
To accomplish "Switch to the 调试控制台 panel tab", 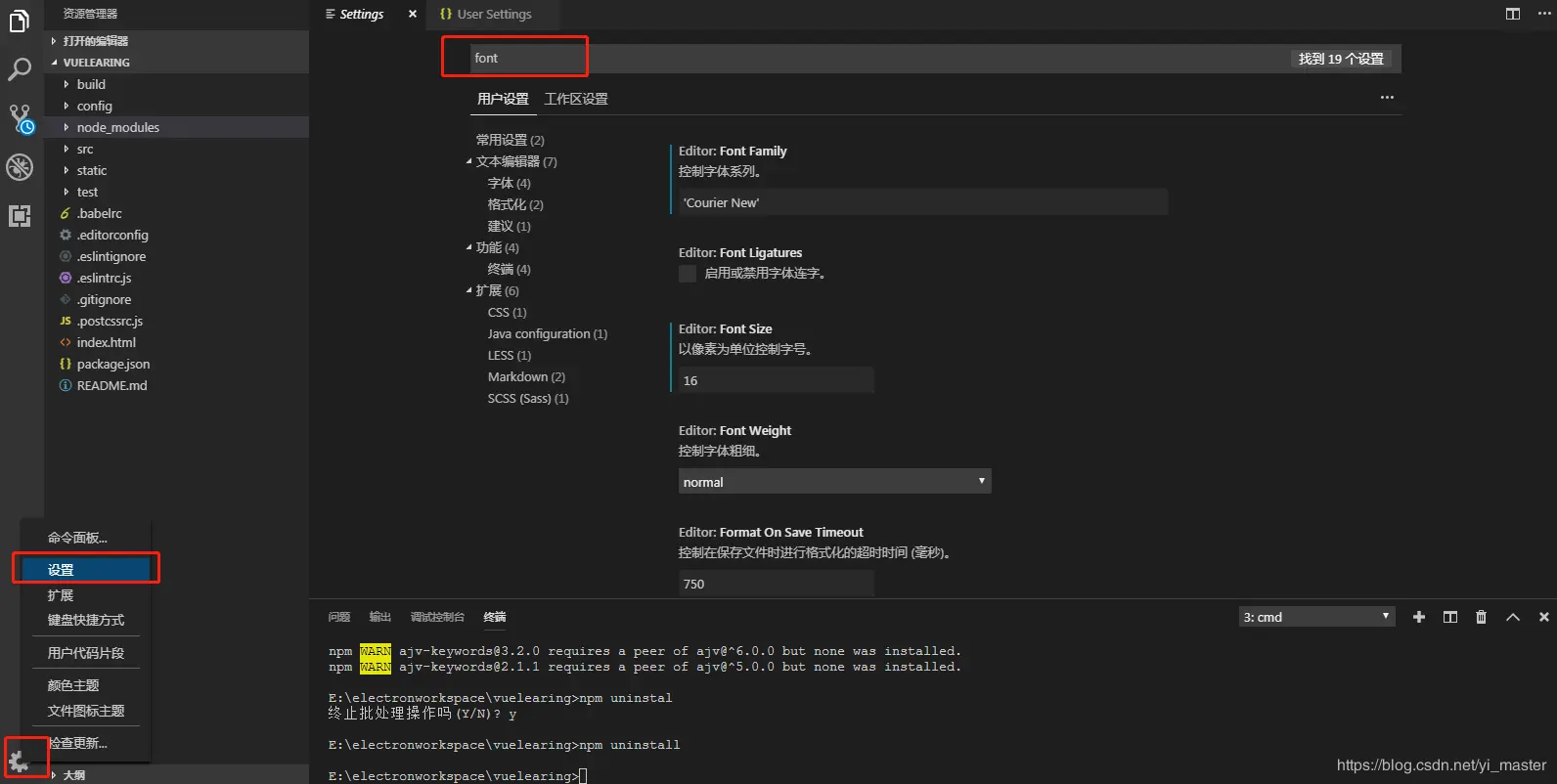I will pos(437,617).
